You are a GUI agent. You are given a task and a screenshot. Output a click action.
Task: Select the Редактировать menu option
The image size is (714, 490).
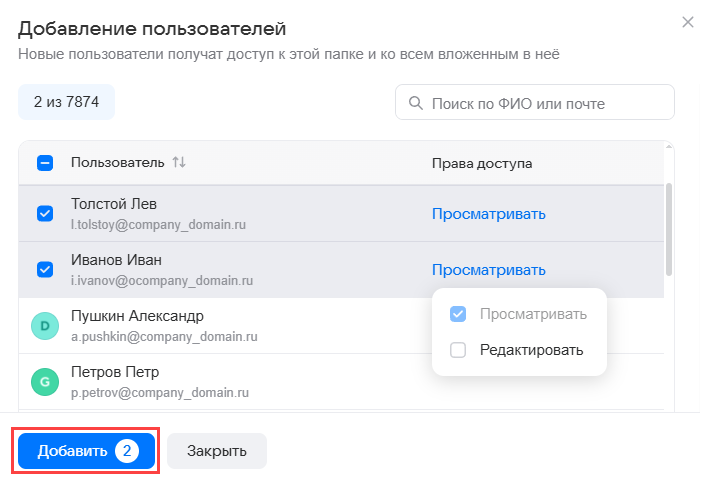(x=531, y=350)
